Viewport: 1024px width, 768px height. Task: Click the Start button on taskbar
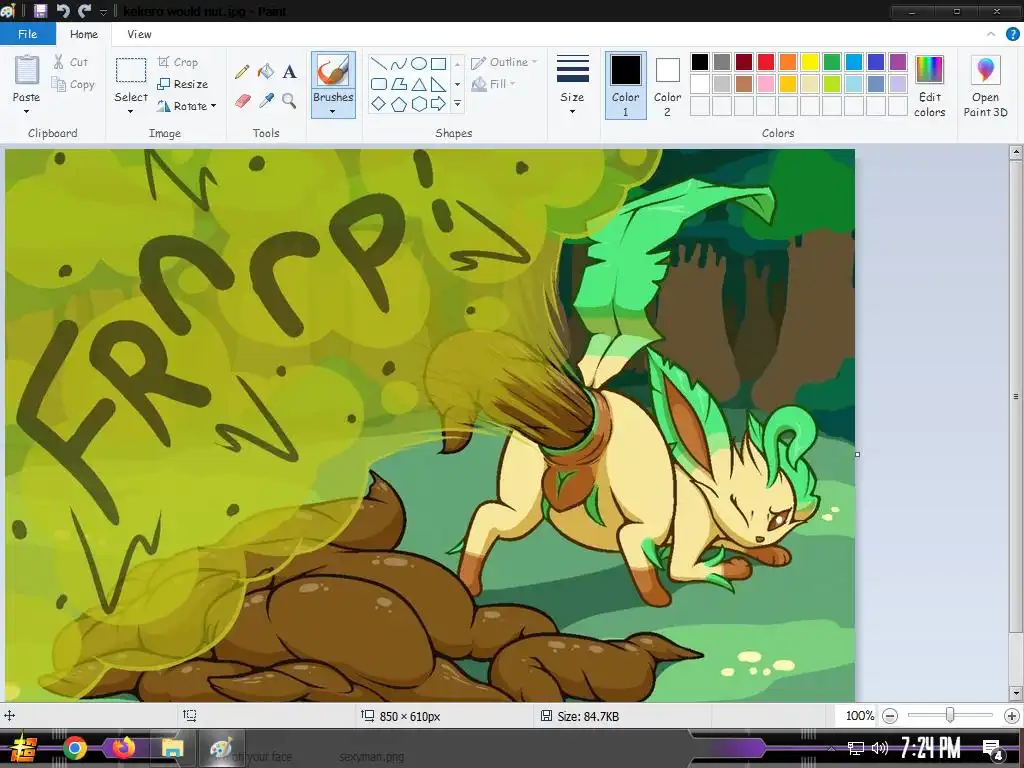(x=23, y=749)
